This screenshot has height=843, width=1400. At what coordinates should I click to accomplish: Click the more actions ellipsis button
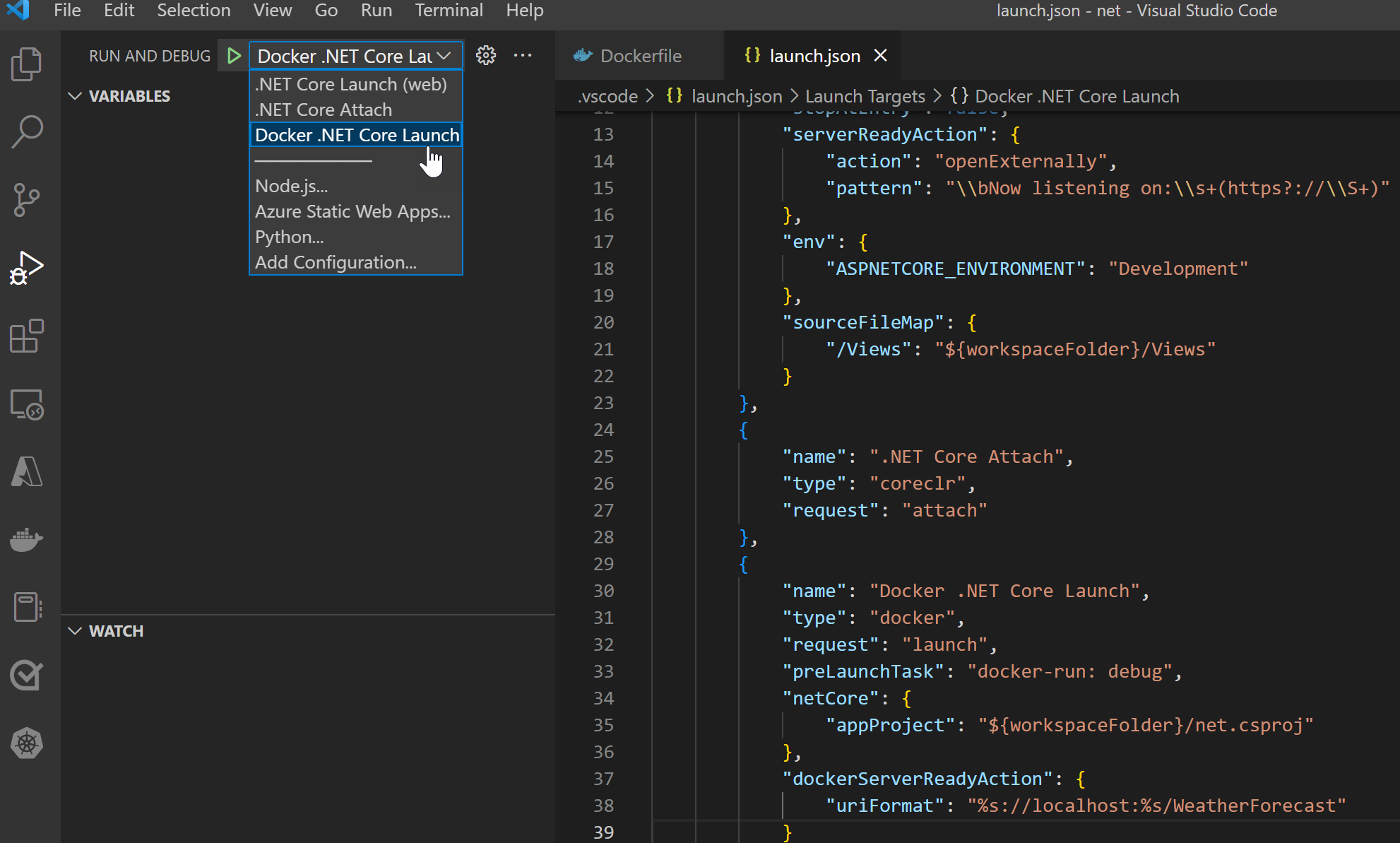point(523,55)
